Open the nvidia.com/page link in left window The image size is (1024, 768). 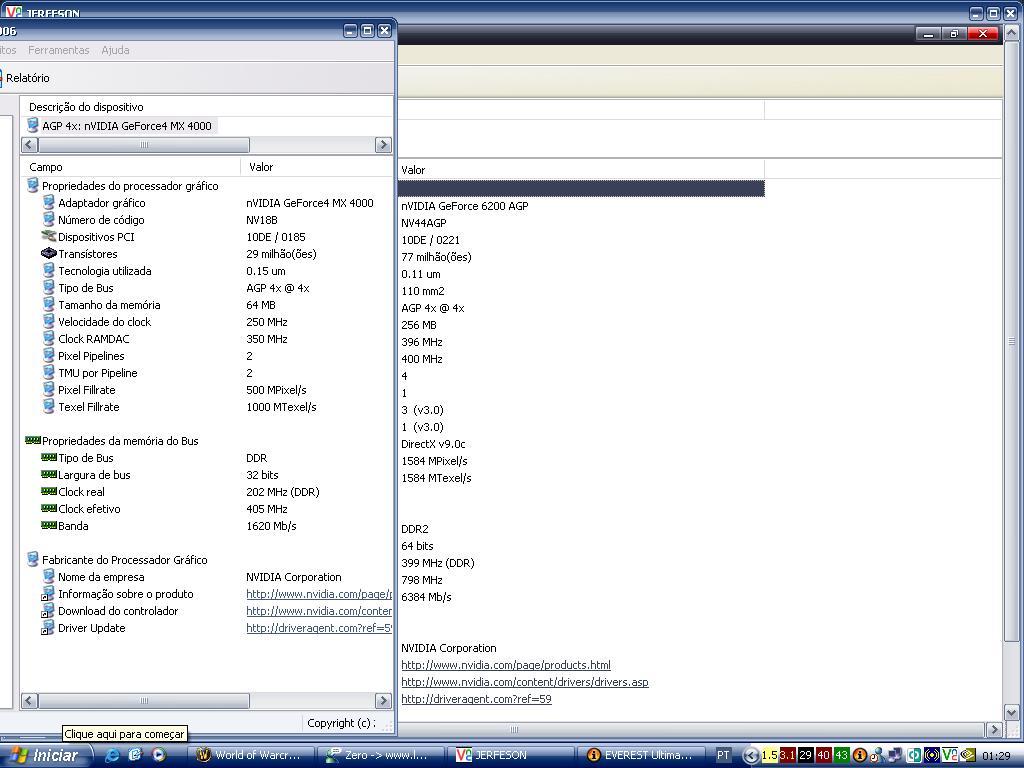point(319,594)
